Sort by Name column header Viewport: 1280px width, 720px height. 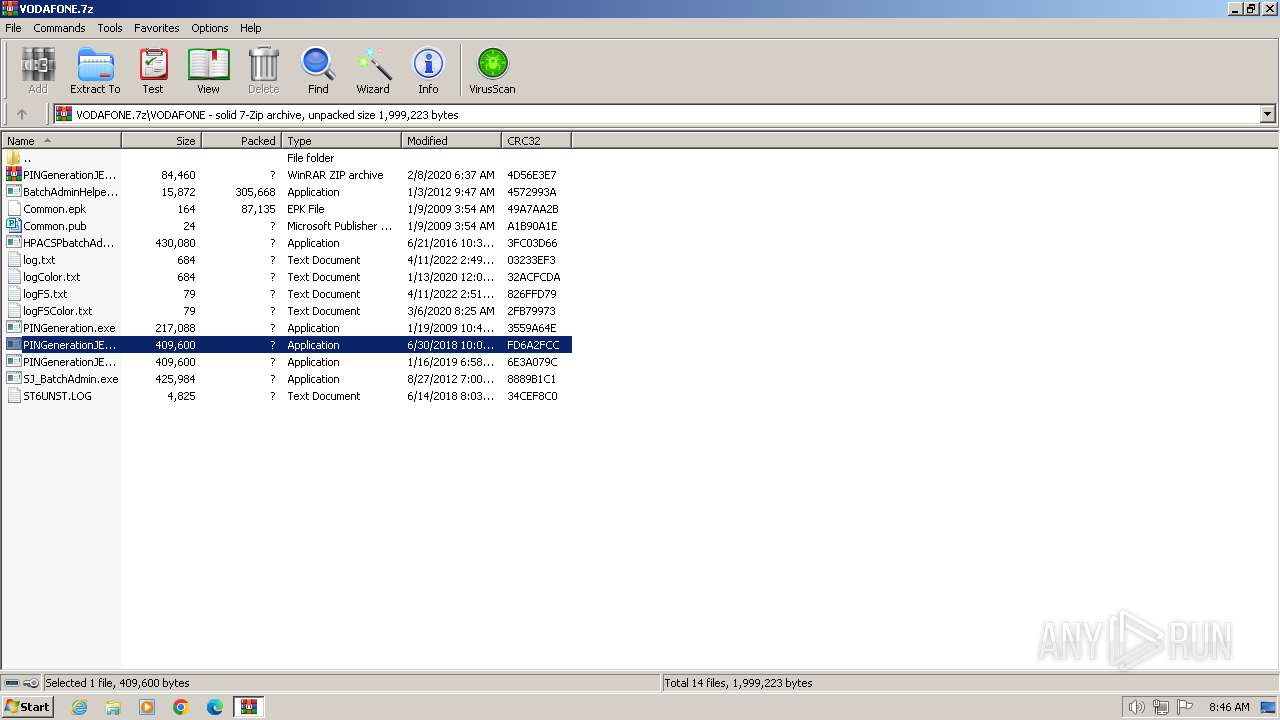(62, 141)
